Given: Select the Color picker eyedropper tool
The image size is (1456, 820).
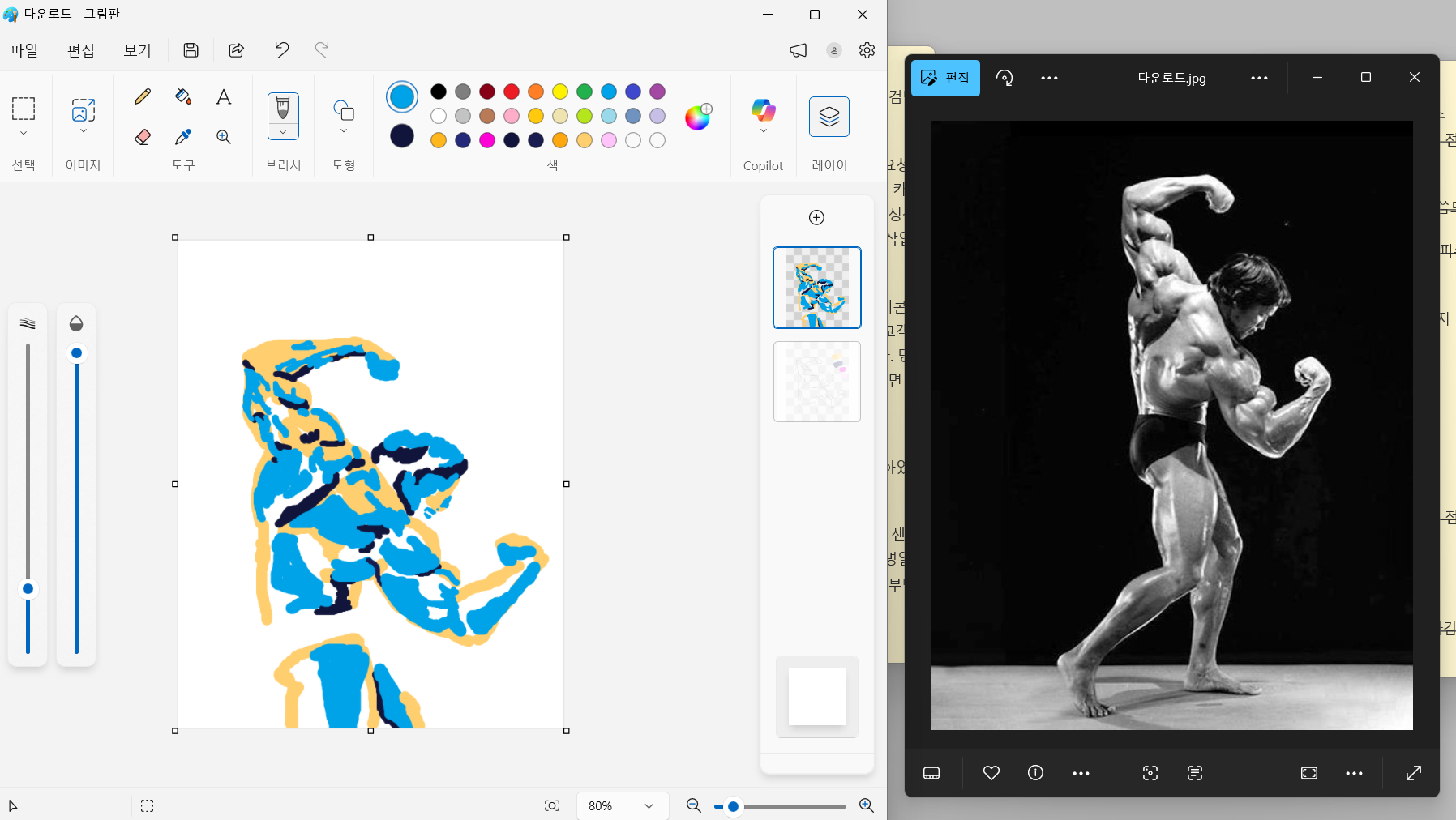Looking at the screenshot, I should [183, 137].
